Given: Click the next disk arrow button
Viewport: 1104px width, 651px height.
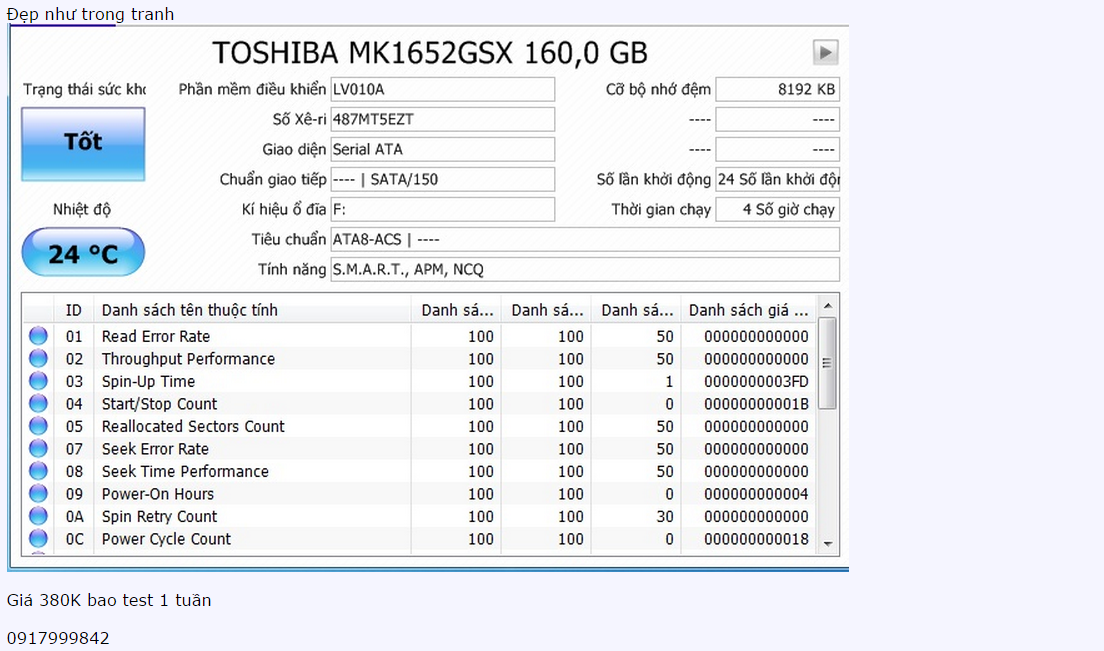Looking at the screenshot, I should click(x=825, y=53).
